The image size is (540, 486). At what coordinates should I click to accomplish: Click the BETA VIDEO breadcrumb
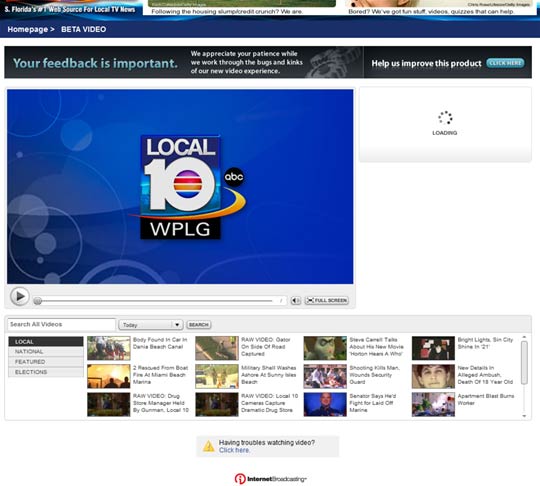point(83,30)
